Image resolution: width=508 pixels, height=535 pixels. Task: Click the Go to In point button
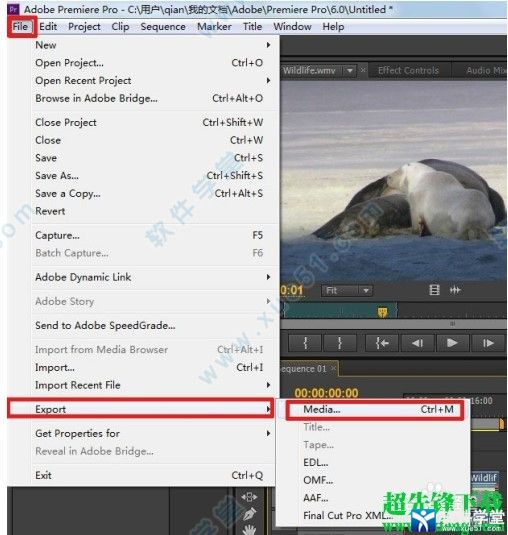coord(382,343)
